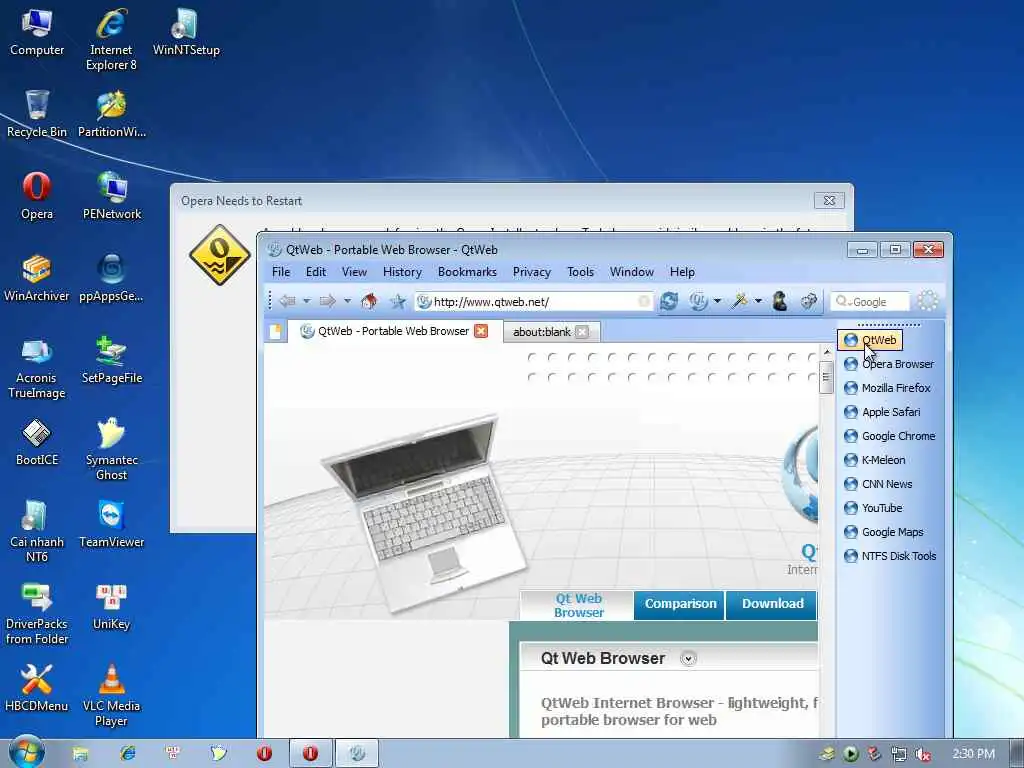Click the muted volume tray icon

pos(923,754)
